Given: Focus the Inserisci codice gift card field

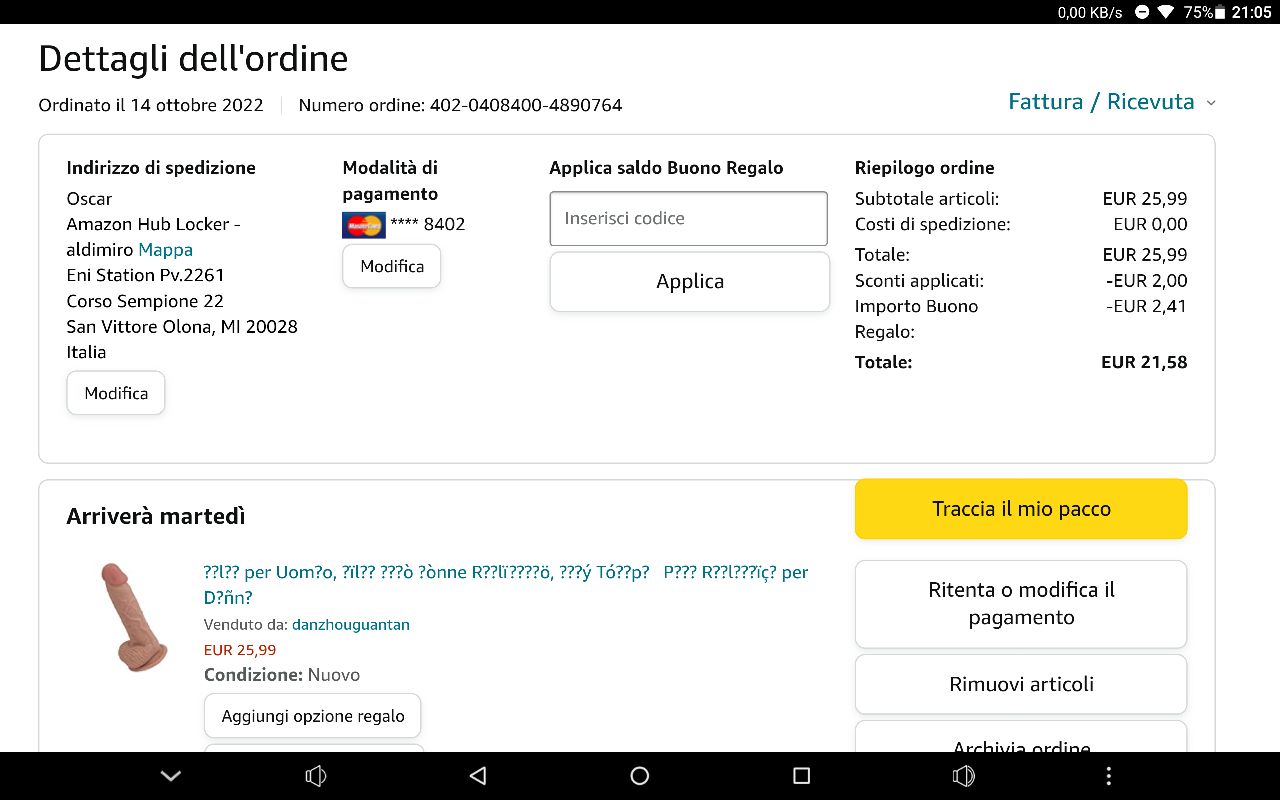Looking at the screenshot, I should pyautogui.click(x=689, y=218).
